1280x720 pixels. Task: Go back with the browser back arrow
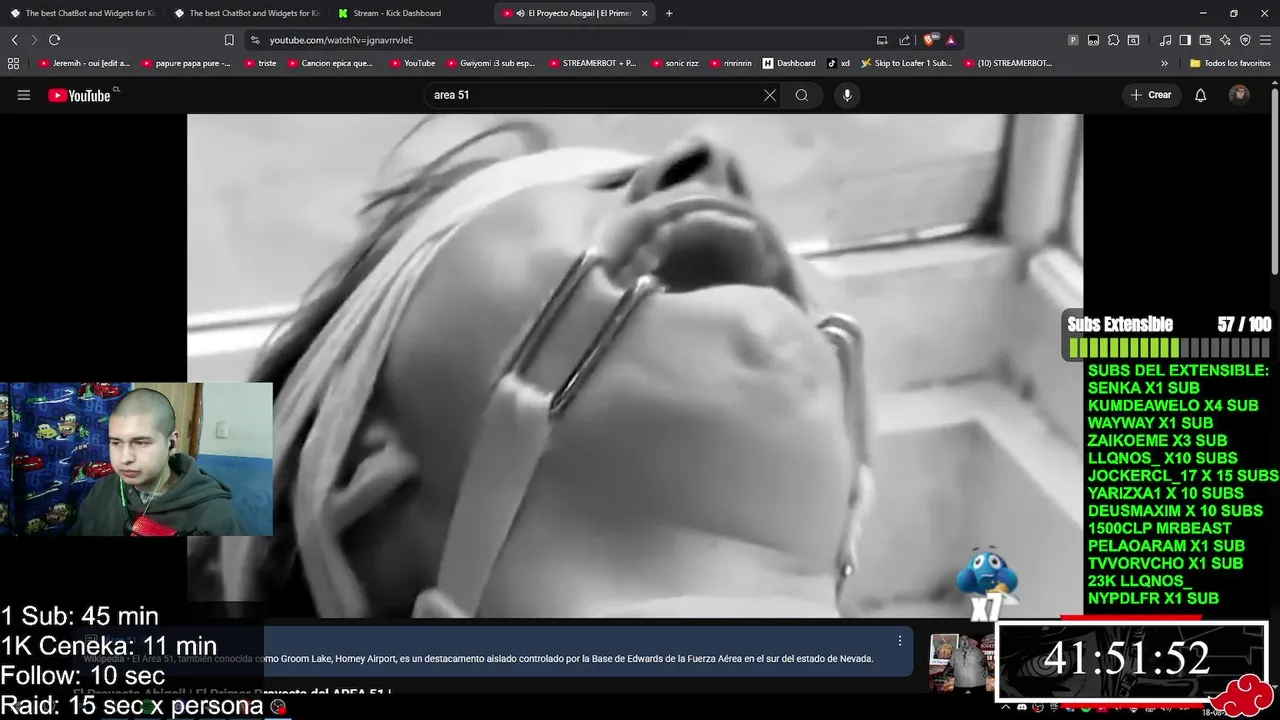point(15,40)
